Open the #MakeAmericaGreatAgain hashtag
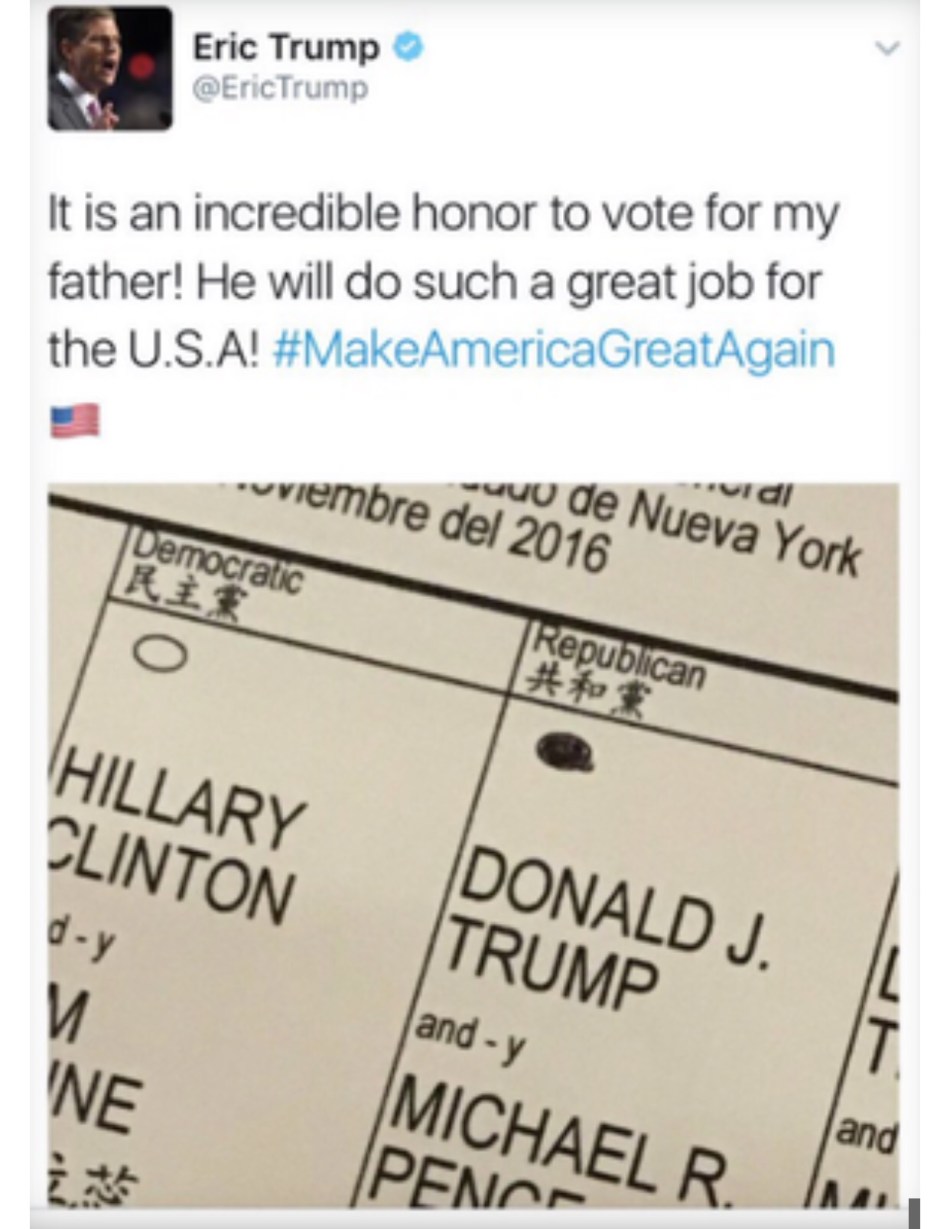 coord(552,353)
